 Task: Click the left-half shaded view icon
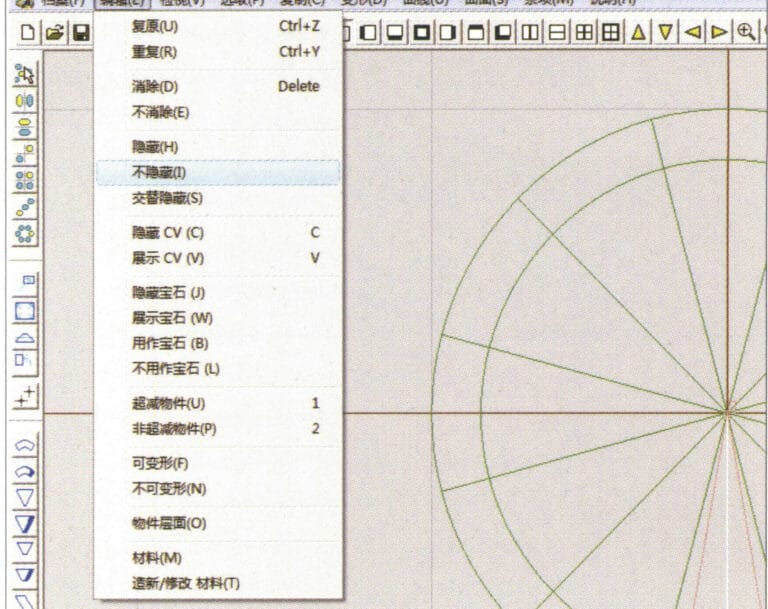[368, 32]
